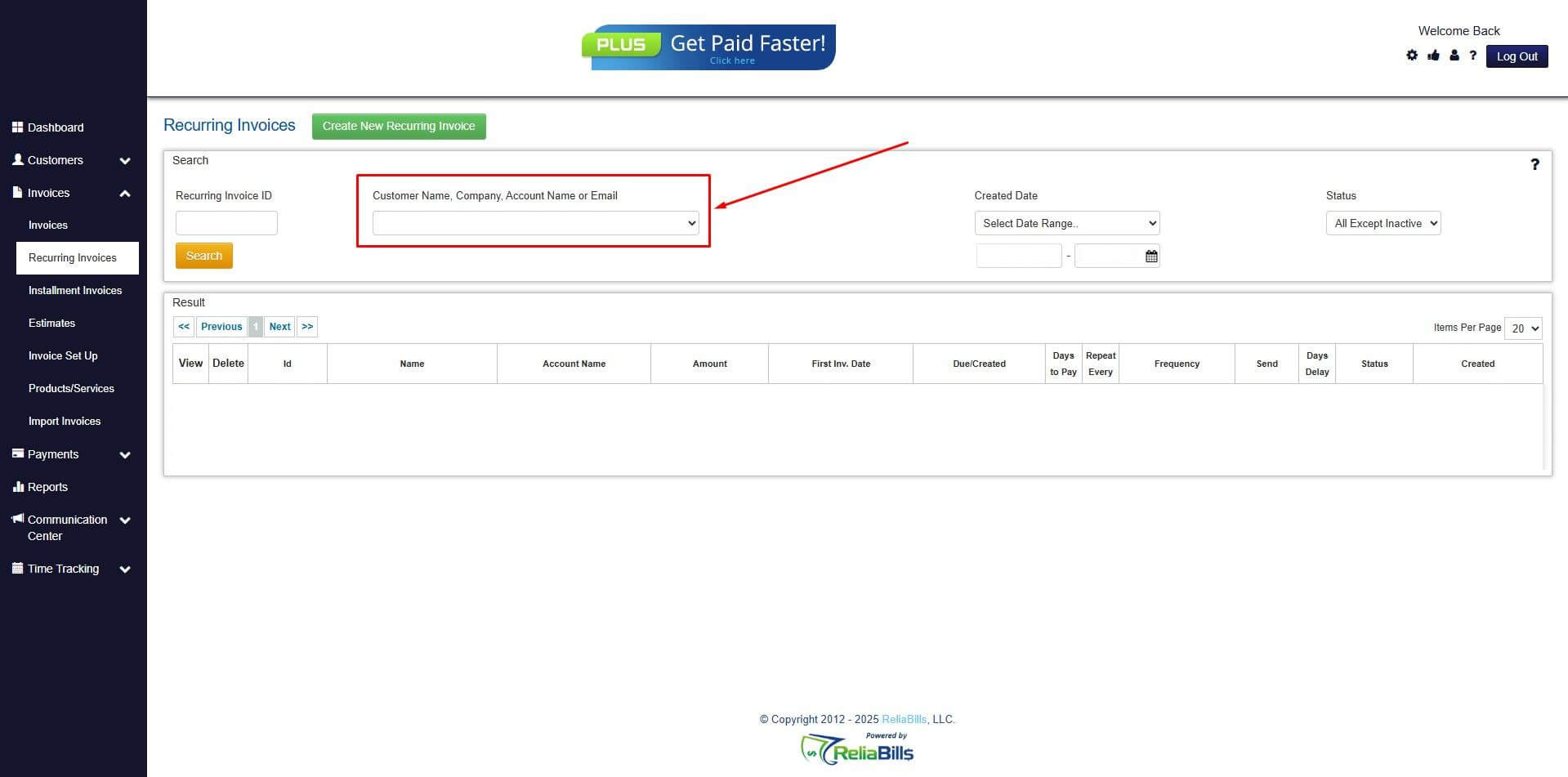1568x777 pixels.
Task: Select the Payments card icon in sidebar
Action: (x=17, y=453)
